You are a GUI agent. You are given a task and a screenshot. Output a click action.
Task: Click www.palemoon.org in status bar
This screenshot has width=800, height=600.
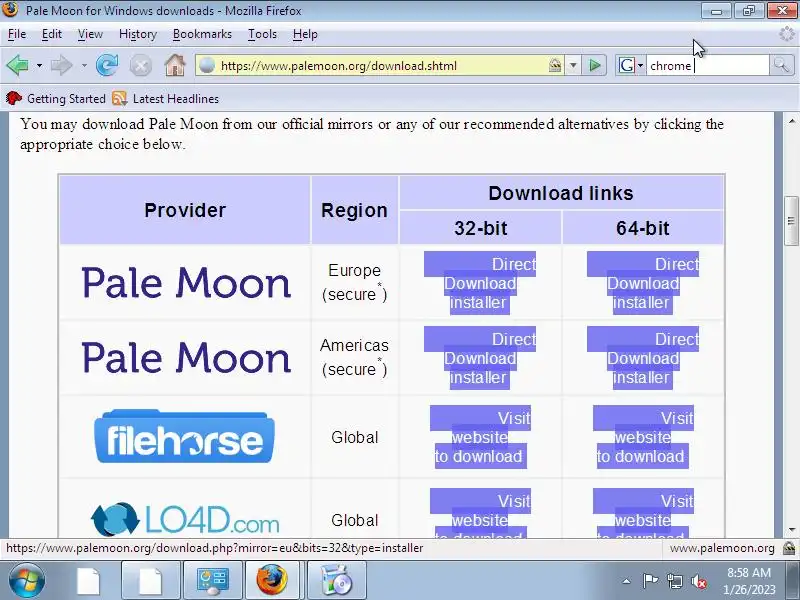point(722,548)
